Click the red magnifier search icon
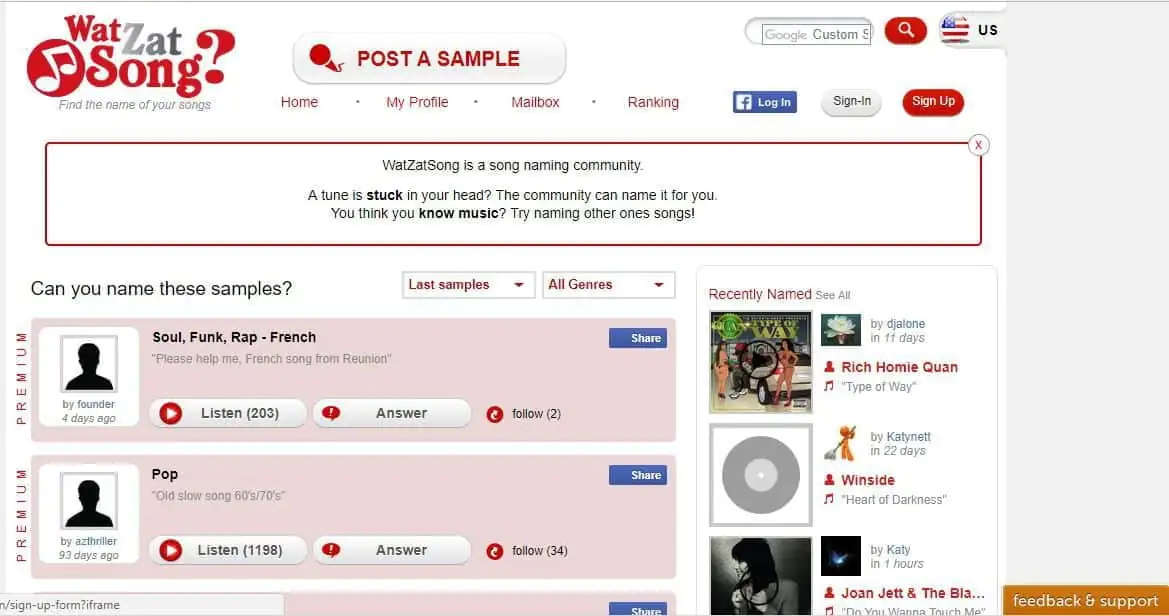Viewport: 1169px width, 616px height. point(905,31)
